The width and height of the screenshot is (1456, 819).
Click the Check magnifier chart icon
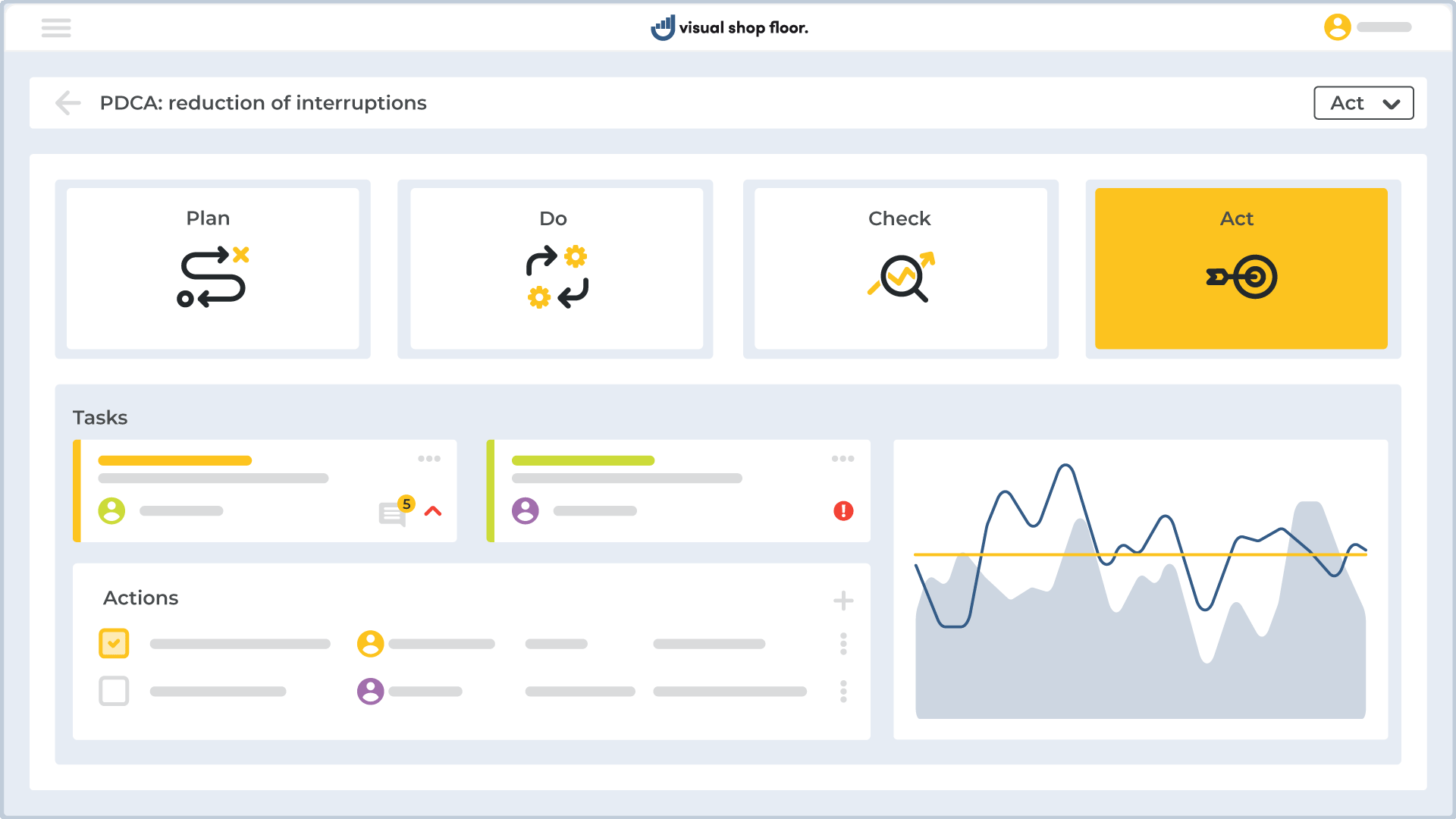(901, 277)
